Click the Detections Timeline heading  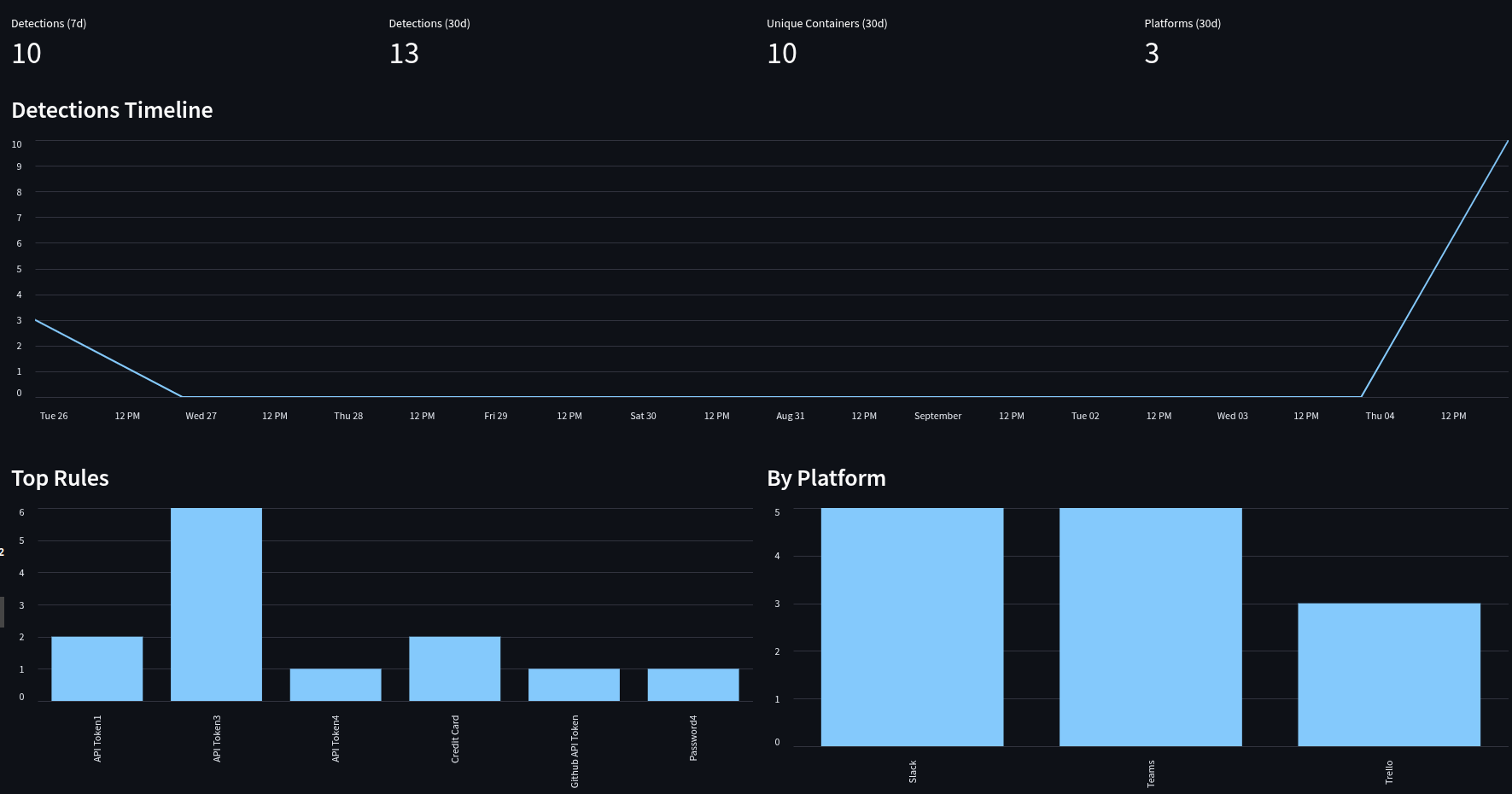(x=112, y=110)
